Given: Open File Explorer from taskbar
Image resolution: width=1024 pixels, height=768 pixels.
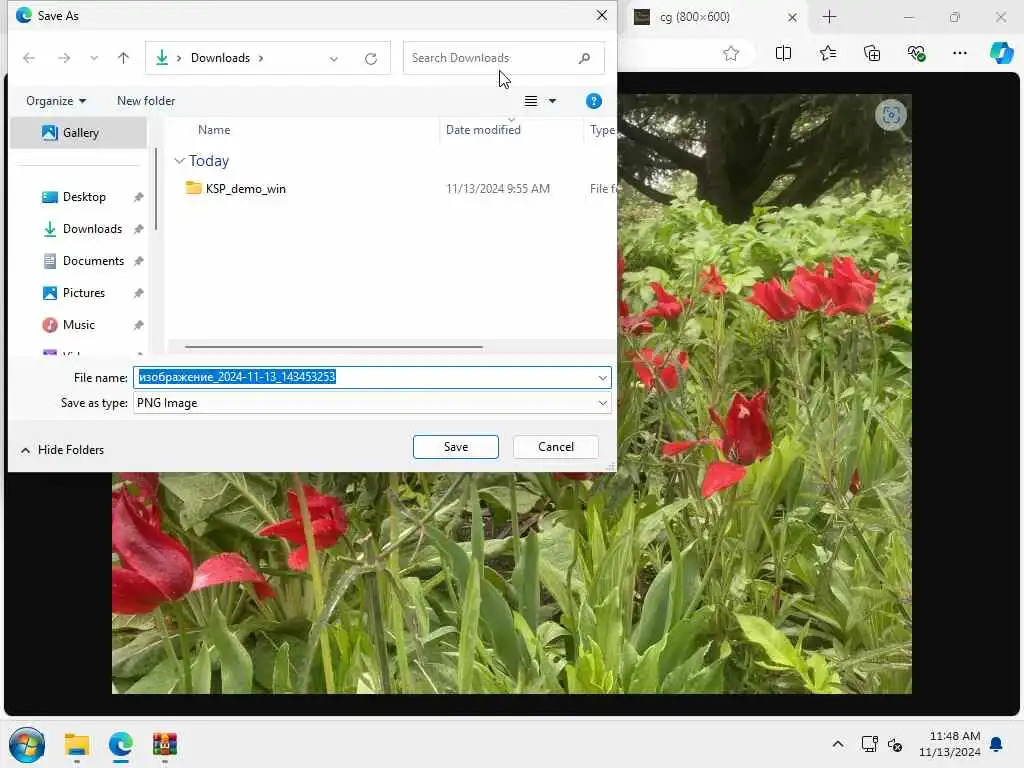Looking at the screenshot, I should 77,744.
